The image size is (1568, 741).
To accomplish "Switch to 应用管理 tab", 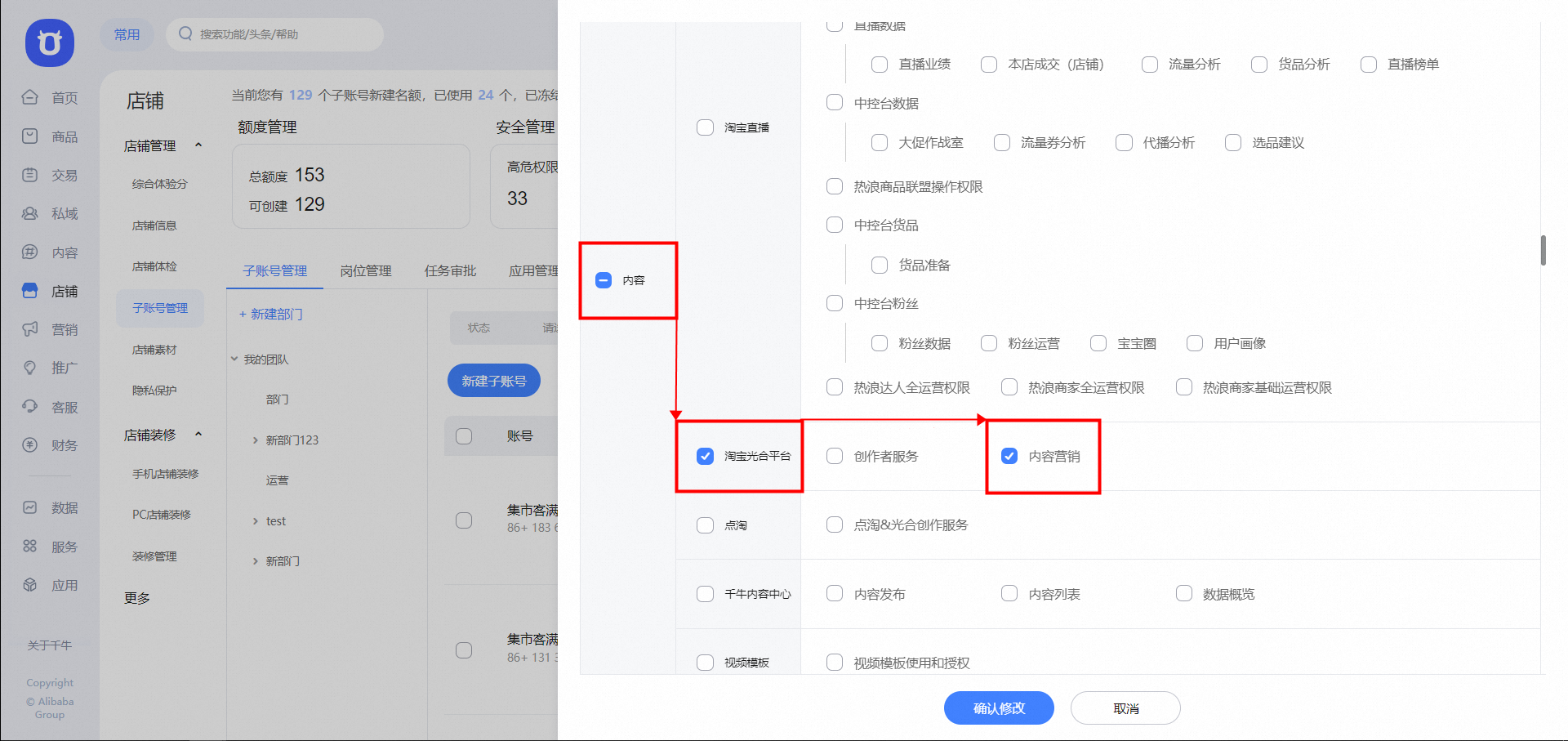I will [x=533, y=270].
